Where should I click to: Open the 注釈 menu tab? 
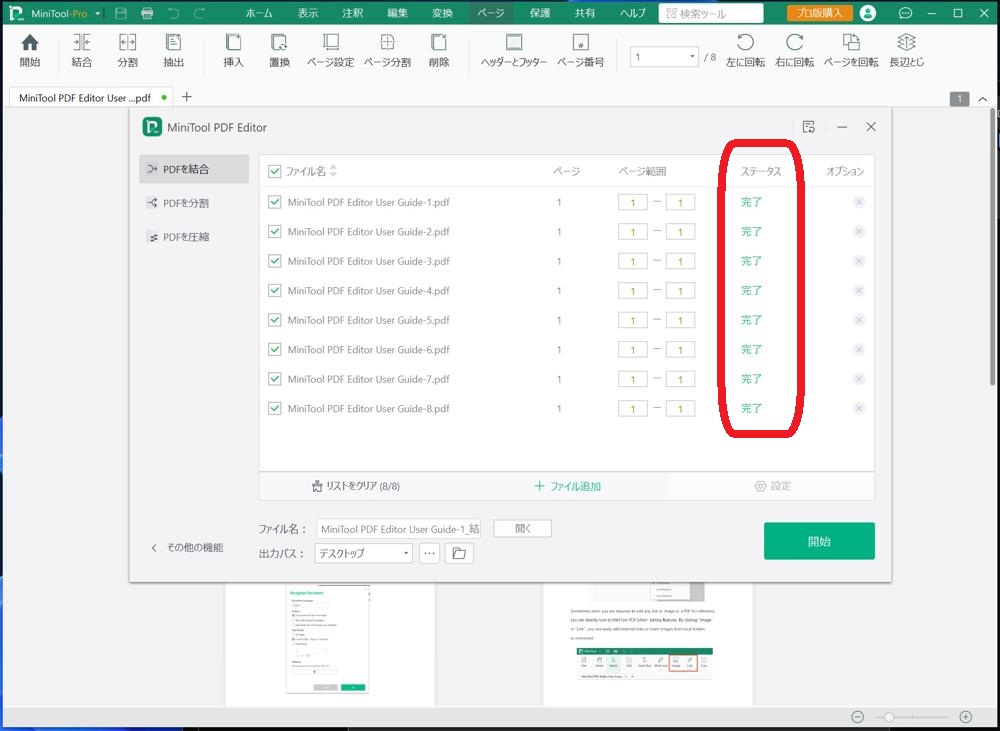coord(353,13)
